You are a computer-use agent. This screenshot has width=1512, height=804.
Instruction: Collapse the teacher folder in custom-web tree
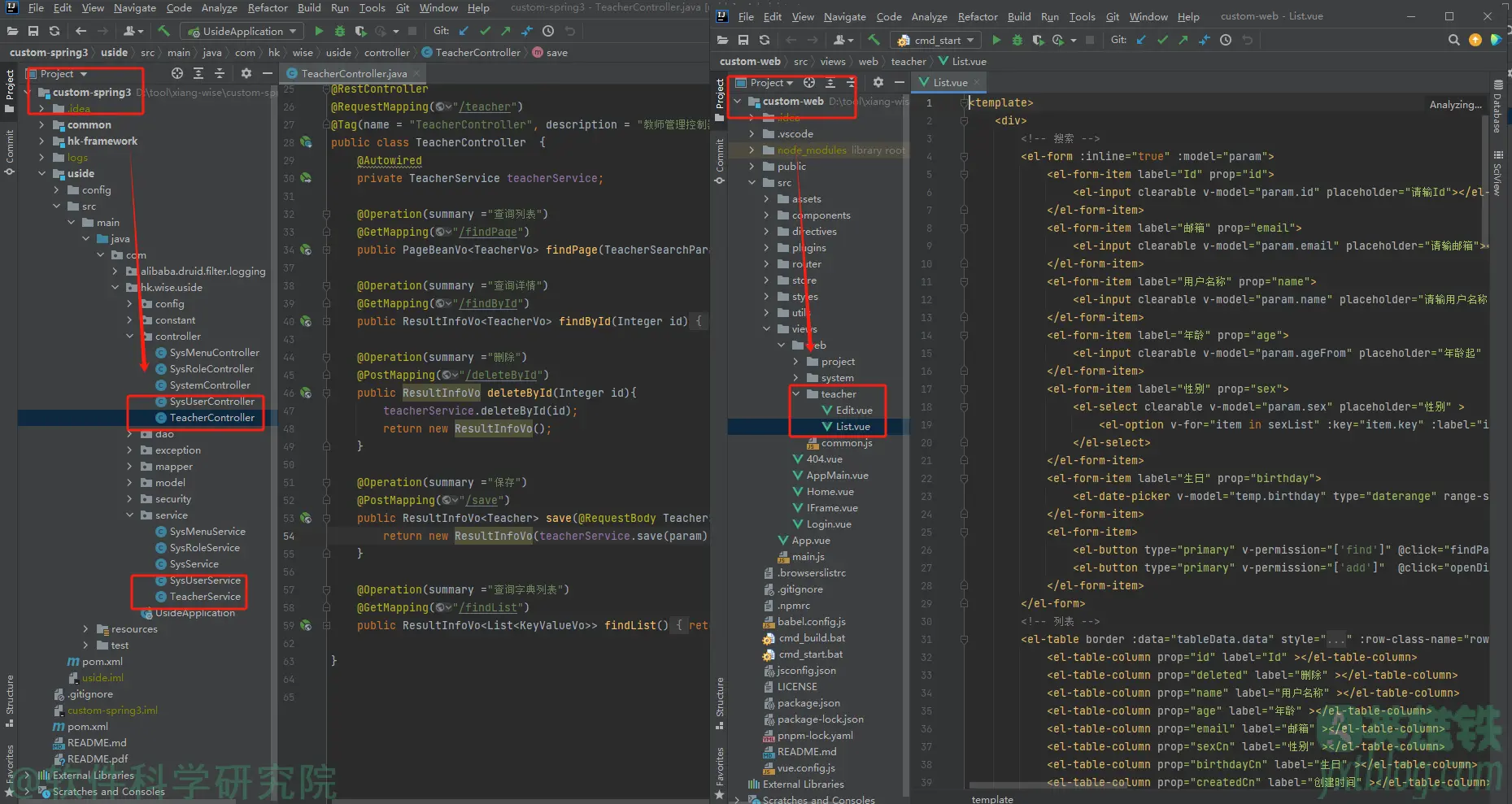[796, 394]
